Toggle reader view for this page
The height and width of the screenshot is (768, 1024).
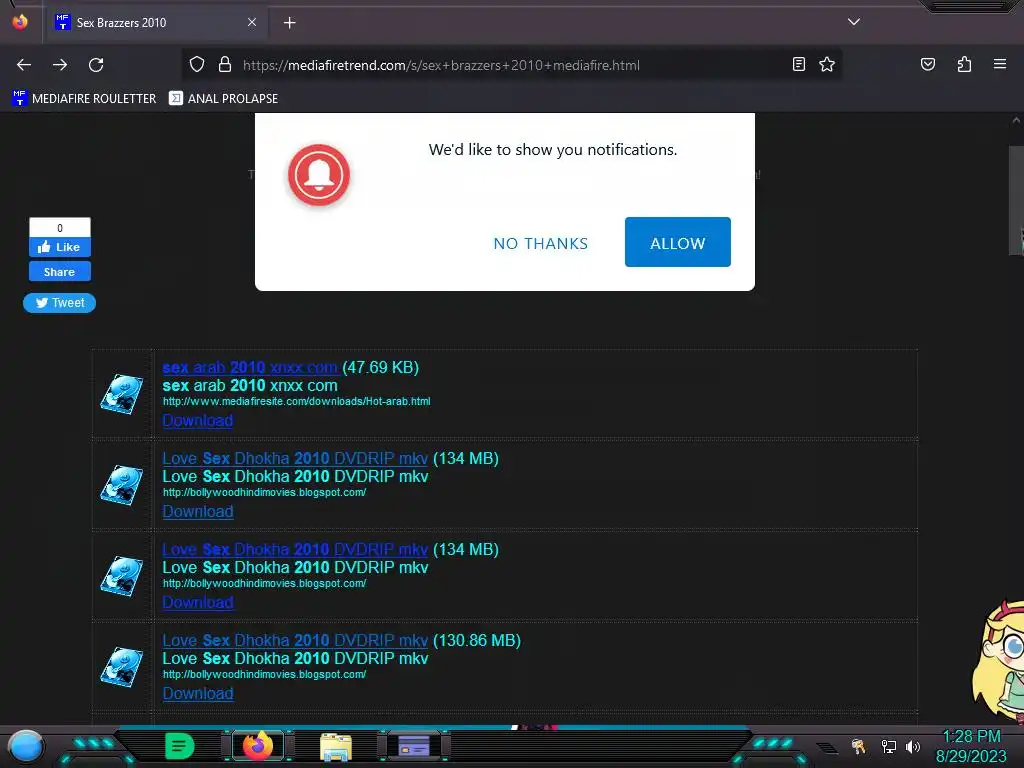pyautogui.click(x=798, y=64)
